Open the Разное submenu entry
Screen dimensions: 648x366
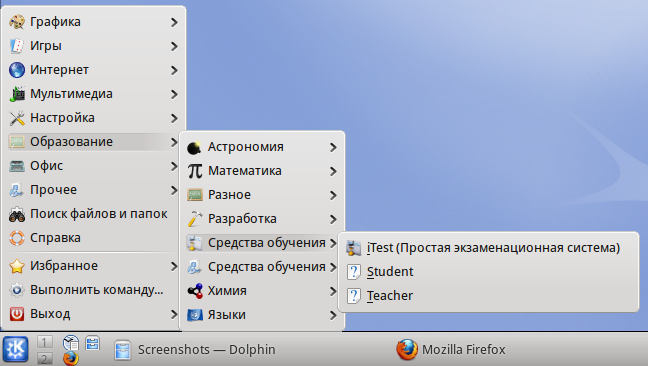pos(262,195)
